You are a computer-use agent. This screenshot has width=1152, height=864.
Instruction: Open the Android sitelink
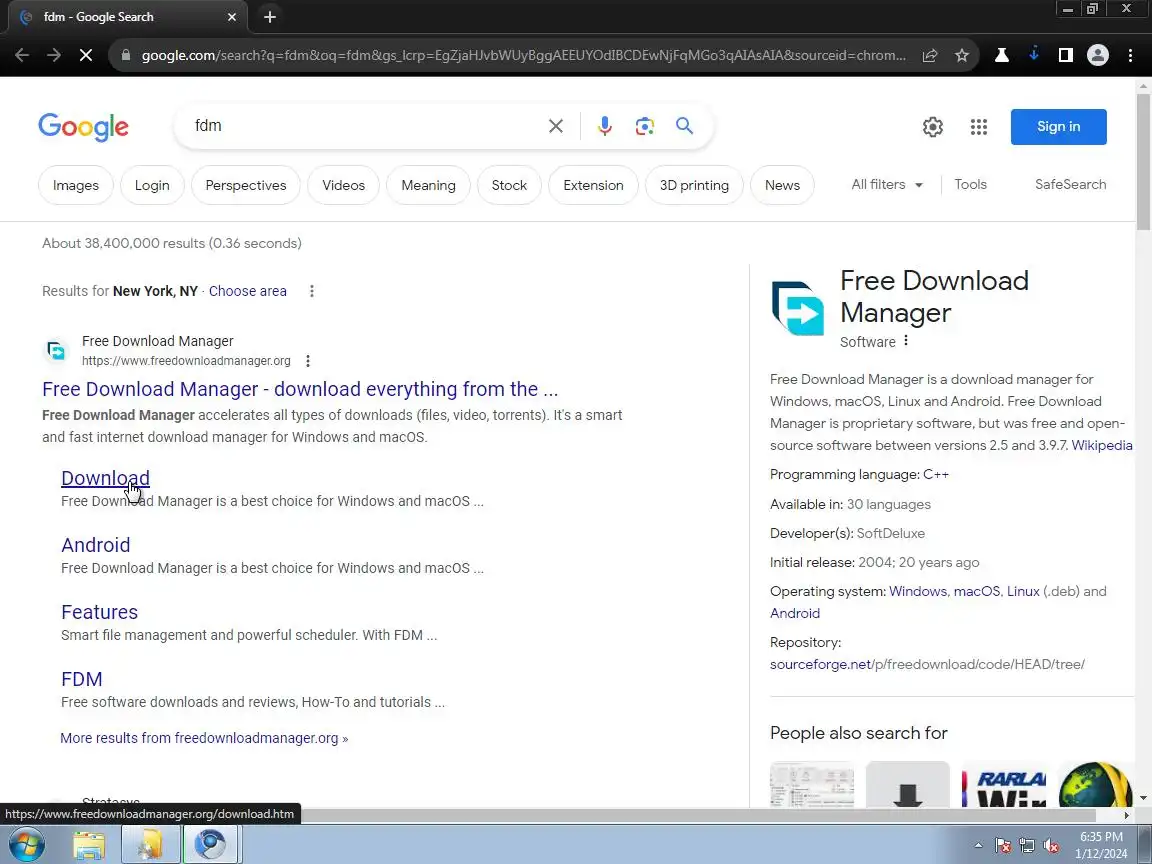click(x=96, y=545)
